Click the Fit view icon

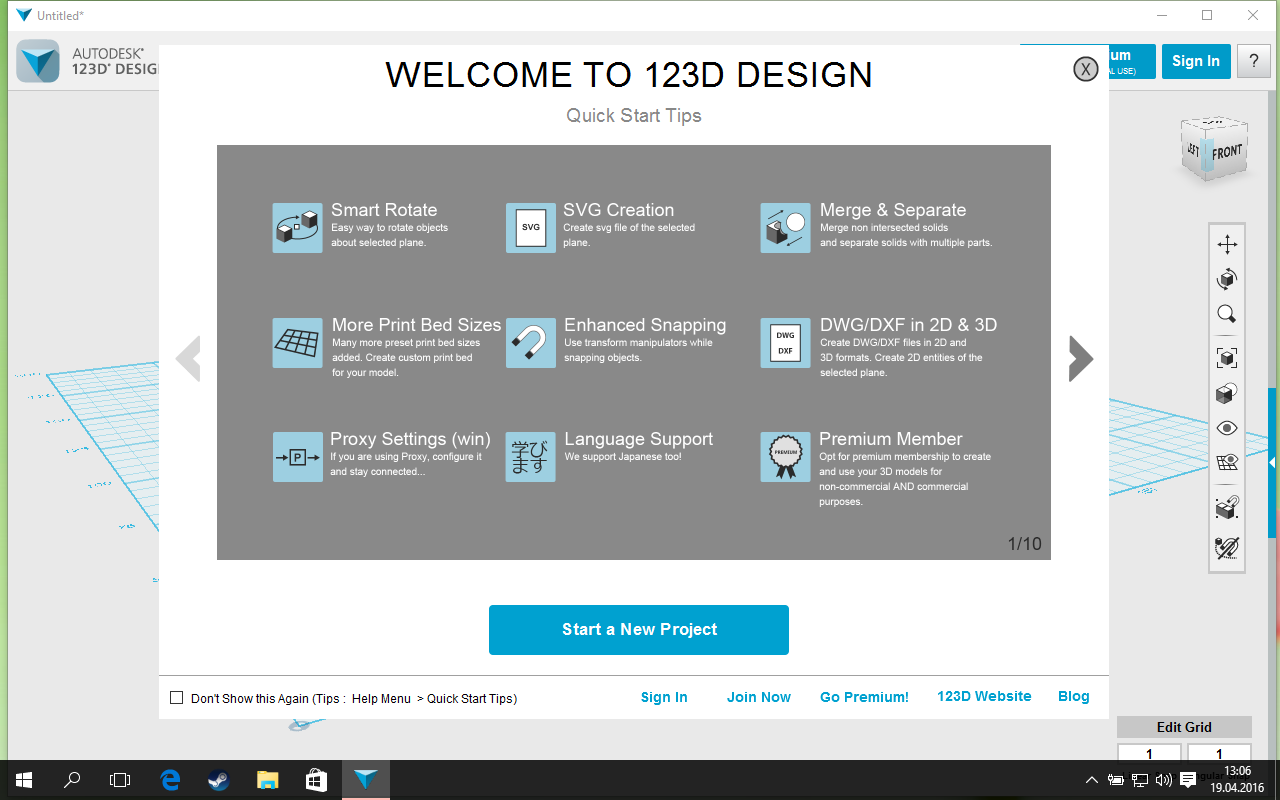coord(1227,358)
